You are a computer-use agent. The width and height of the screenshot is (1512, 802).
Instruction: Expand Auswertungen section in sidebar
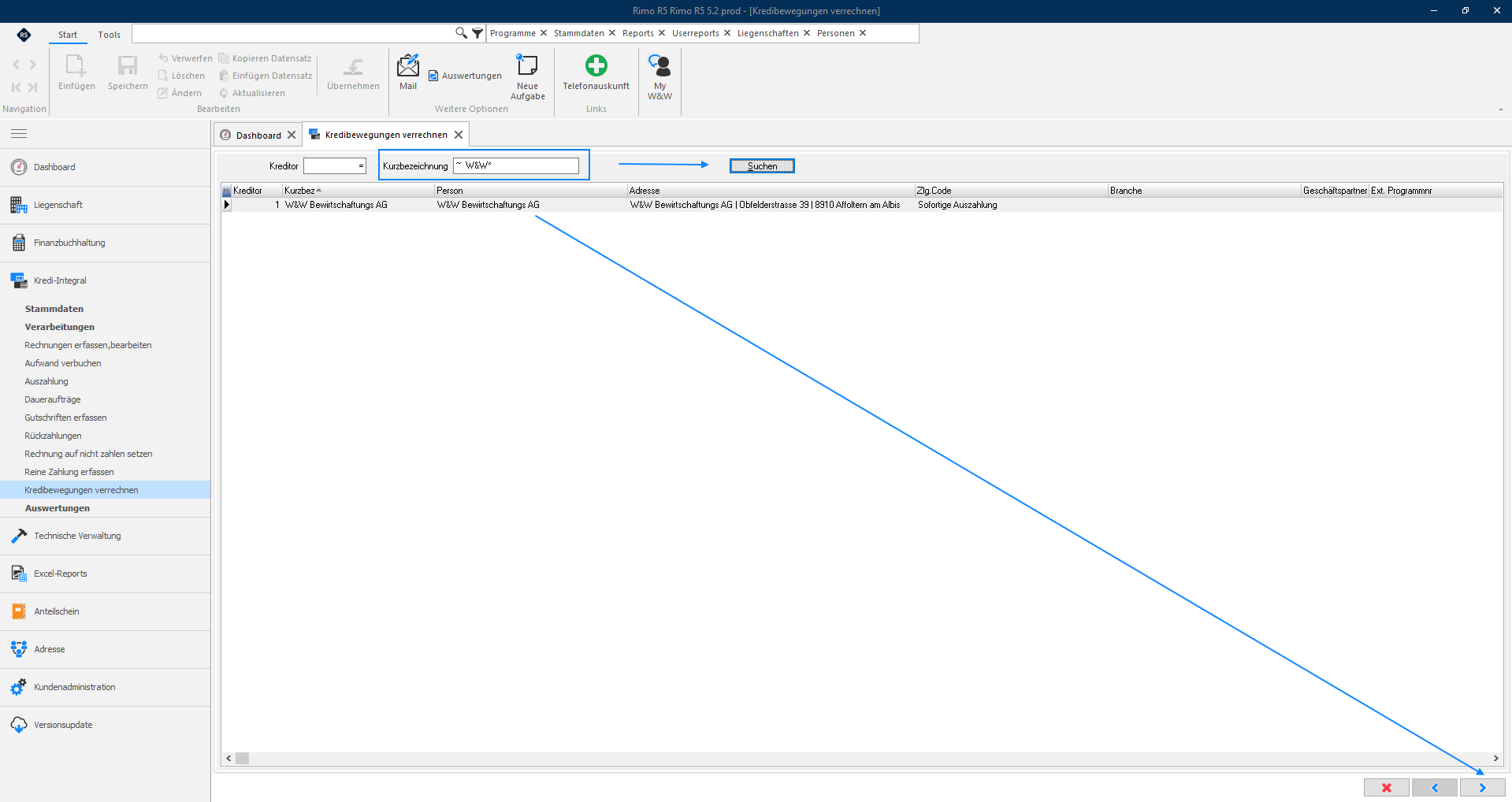(57, 508)
